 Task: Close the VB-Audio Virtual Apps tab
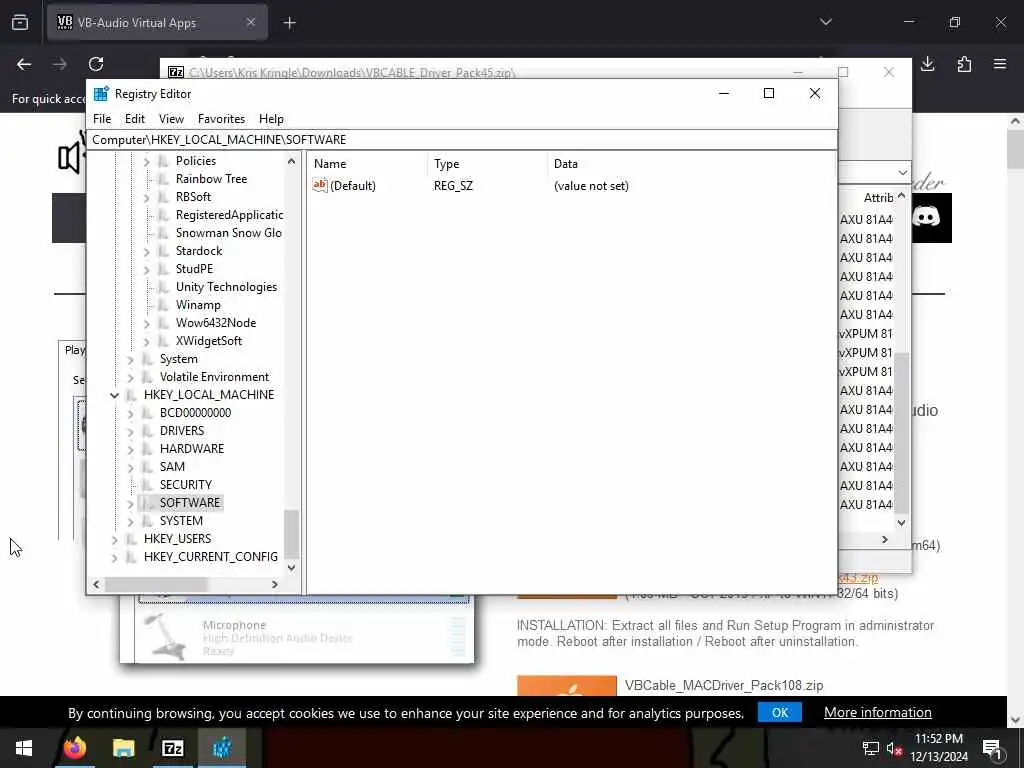click(251, 22)
